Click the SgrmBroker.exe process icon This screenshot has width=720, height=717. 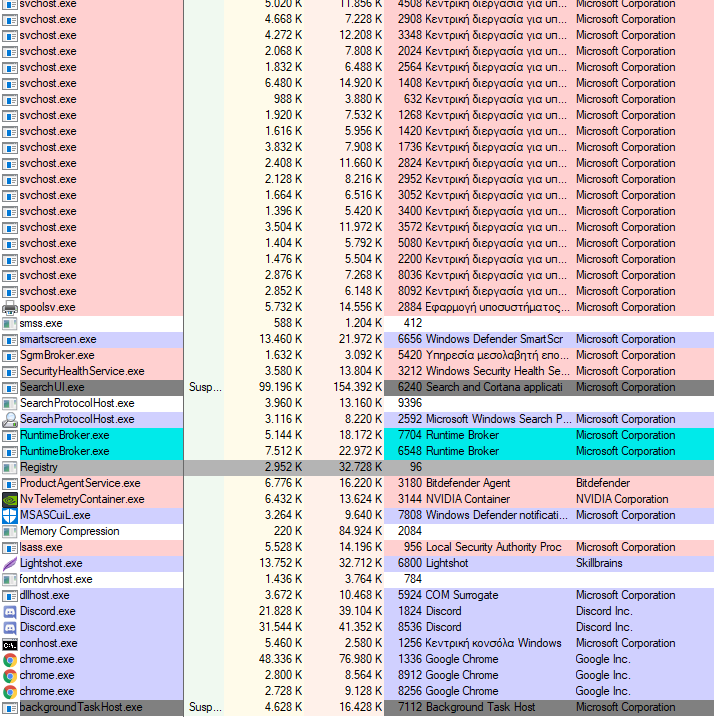click(x=10, y=356)
